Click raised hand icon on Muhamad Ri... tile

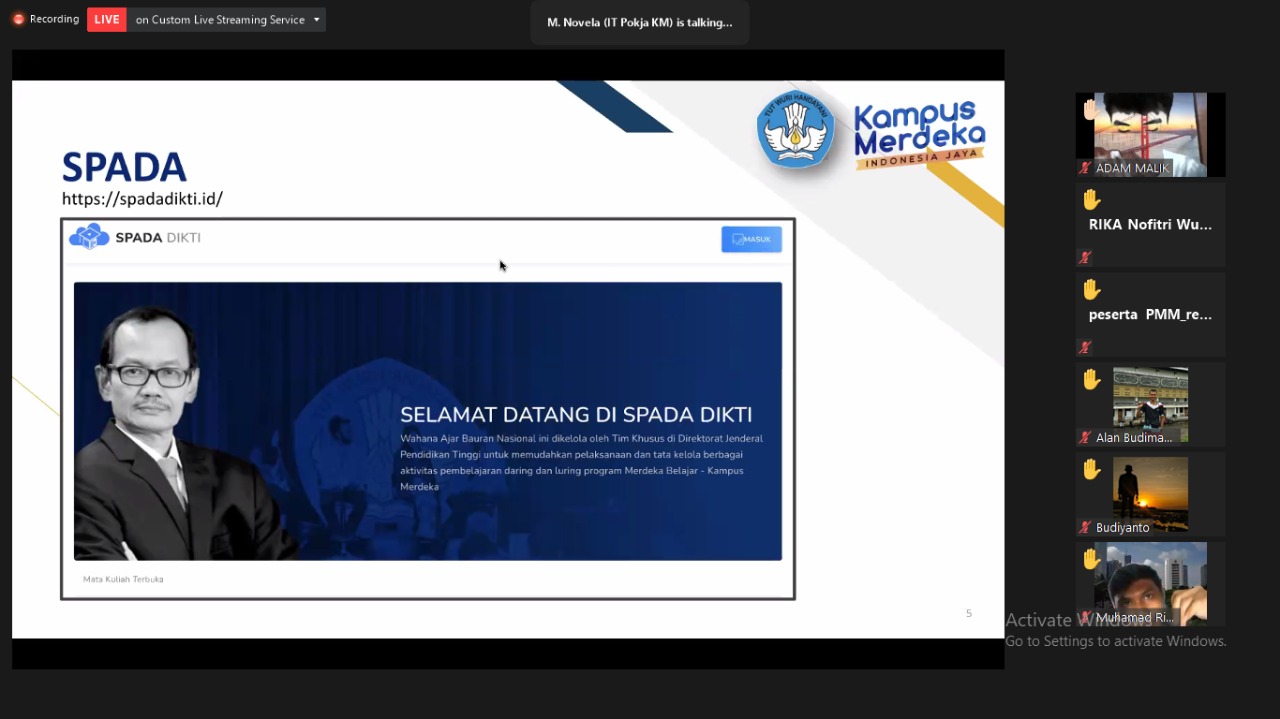pyautogui.click(x=1091, y=559)
